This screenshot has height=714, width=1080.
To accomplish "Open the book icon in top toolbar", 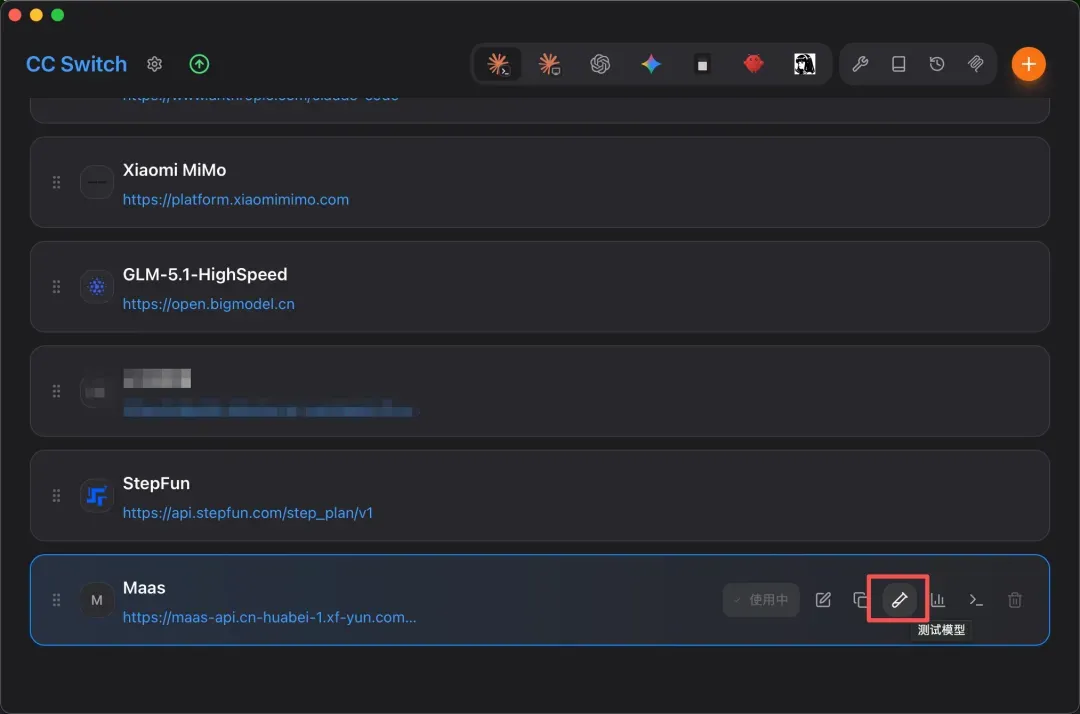I will 898,64.
